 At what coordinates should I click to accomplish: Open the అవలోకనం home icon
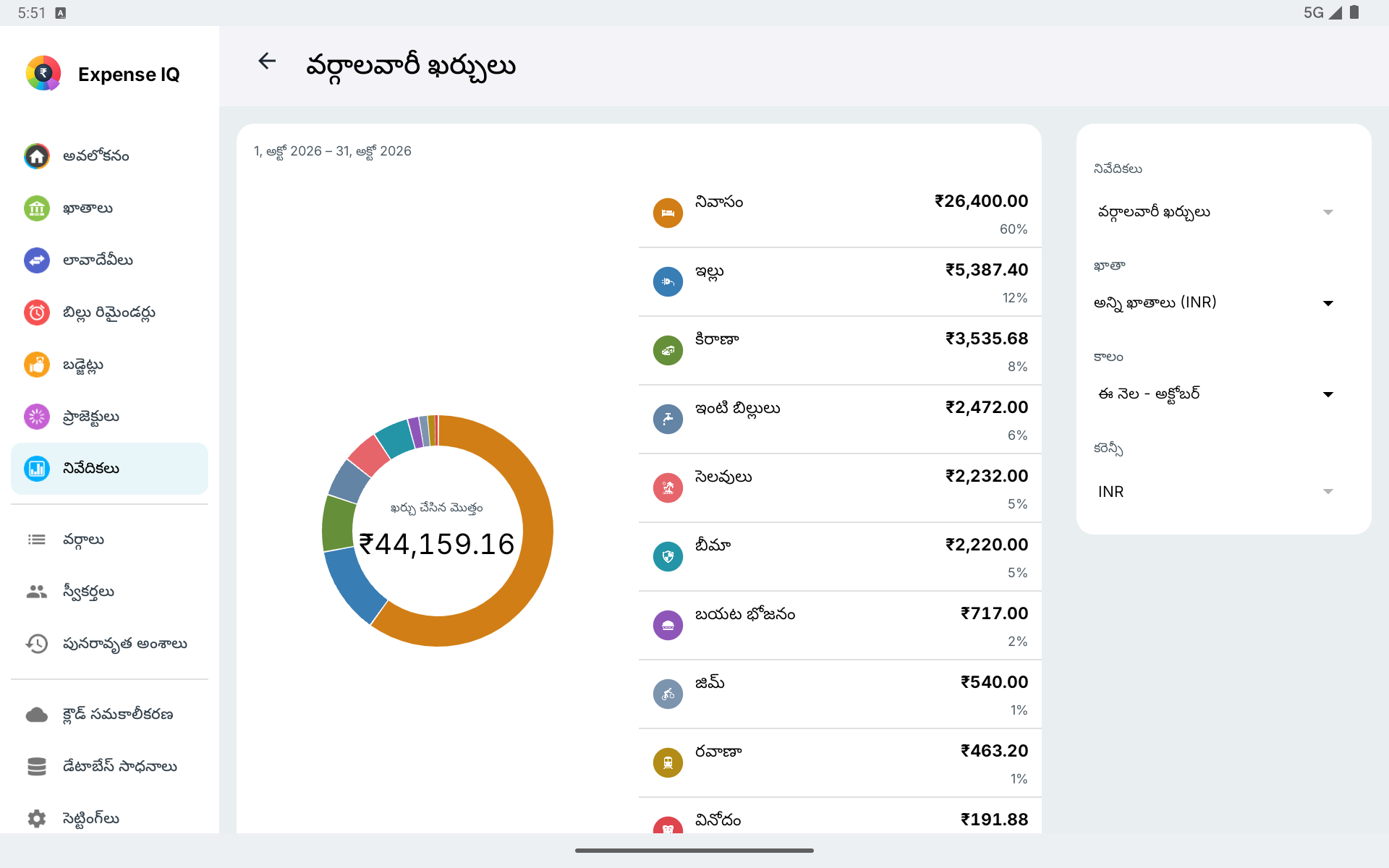(37, 156)
